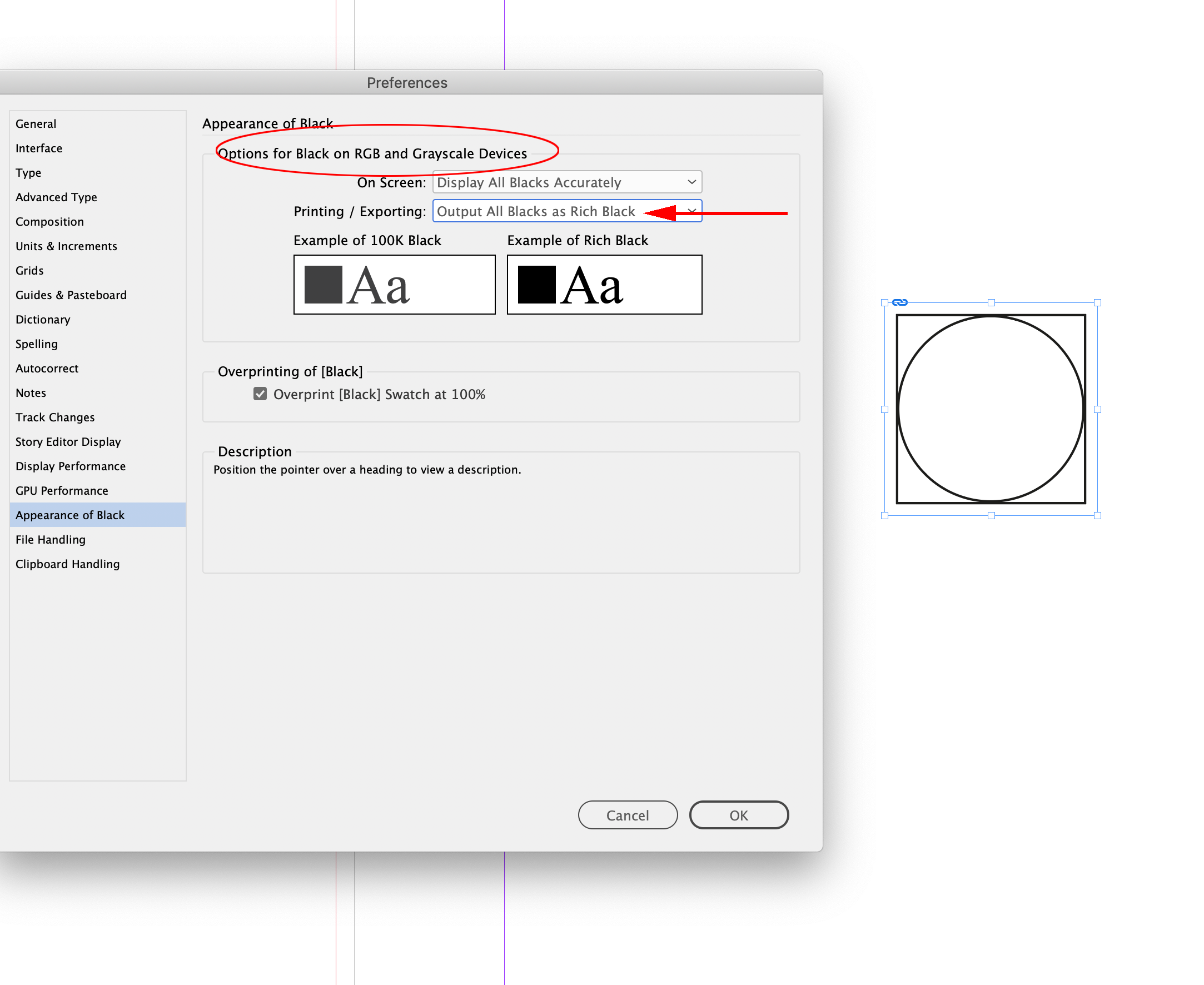Open Advanced Type settings
1204x985 pixels.
[56, 197]
